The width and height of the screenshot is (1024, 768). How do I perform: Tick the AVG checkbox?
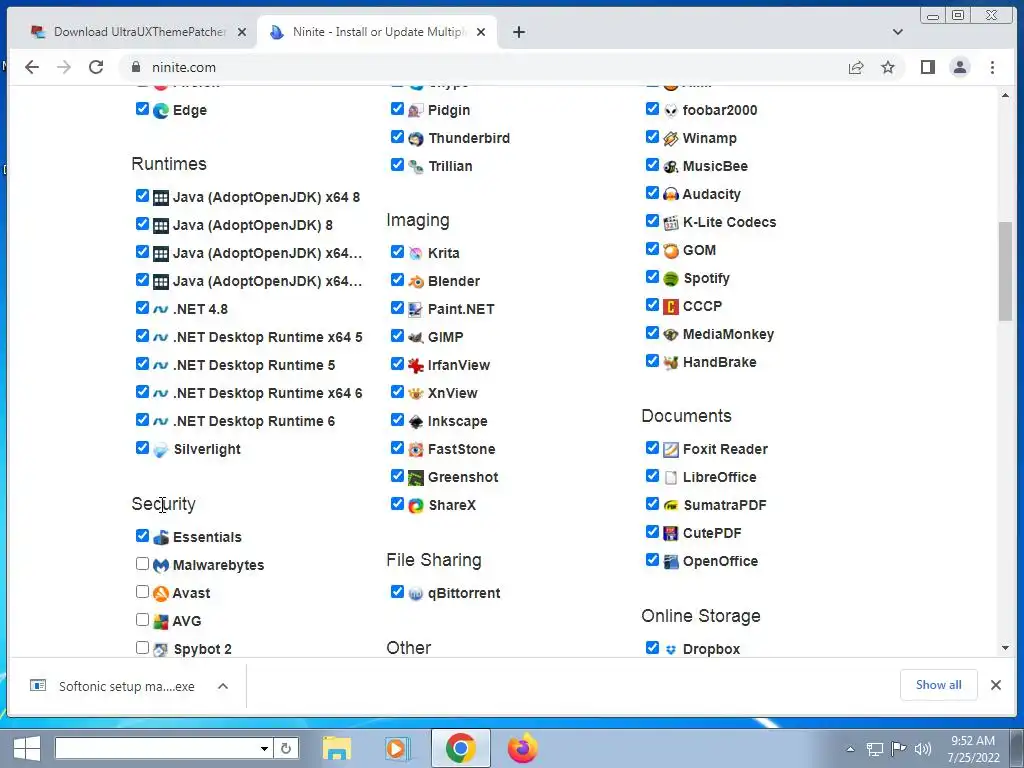coord(142,620)
